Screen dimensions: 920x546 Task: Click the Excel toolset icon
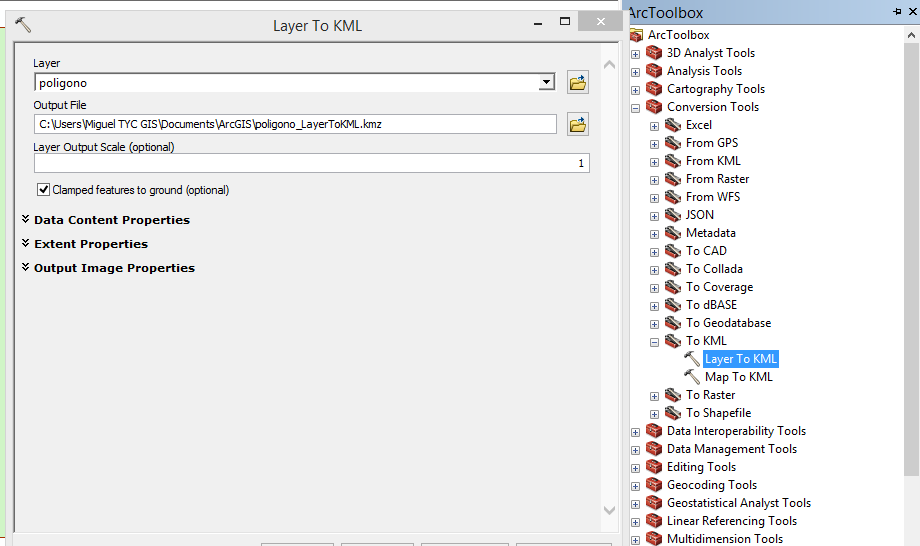pos(673,125)
